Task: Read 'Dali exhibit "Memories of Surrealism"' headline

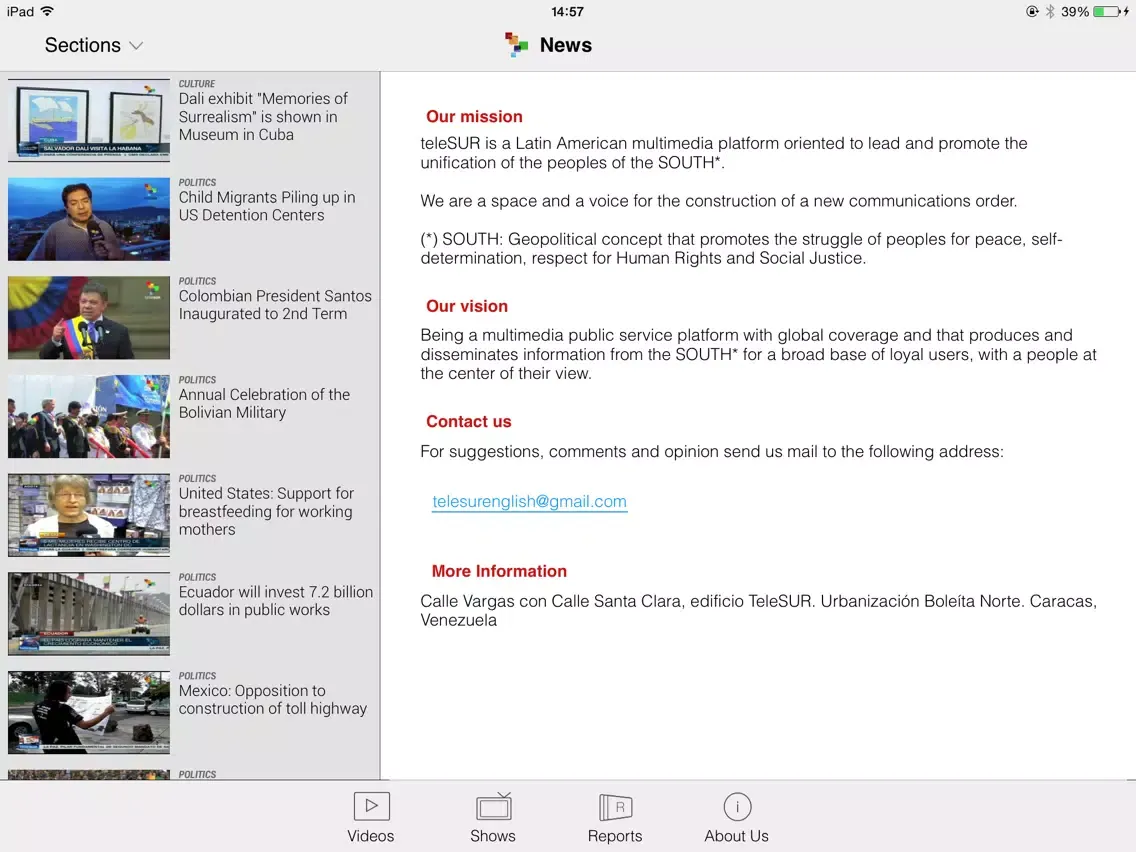Action: coord(263,117)
